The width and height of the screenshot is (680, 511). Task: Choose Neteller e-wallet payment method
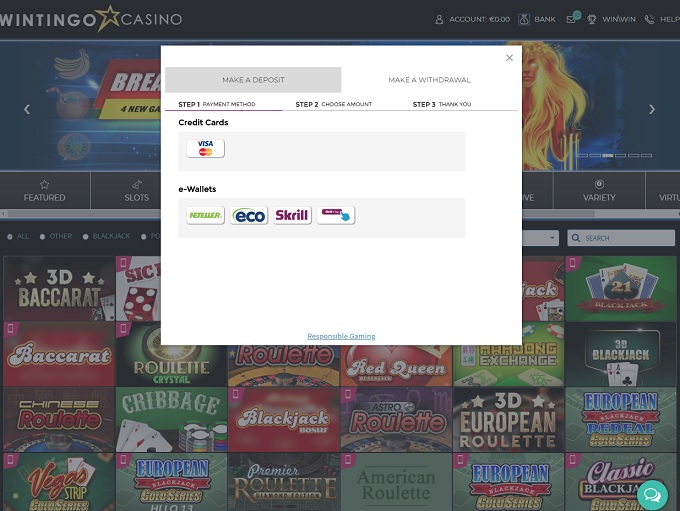click(205, 215)
